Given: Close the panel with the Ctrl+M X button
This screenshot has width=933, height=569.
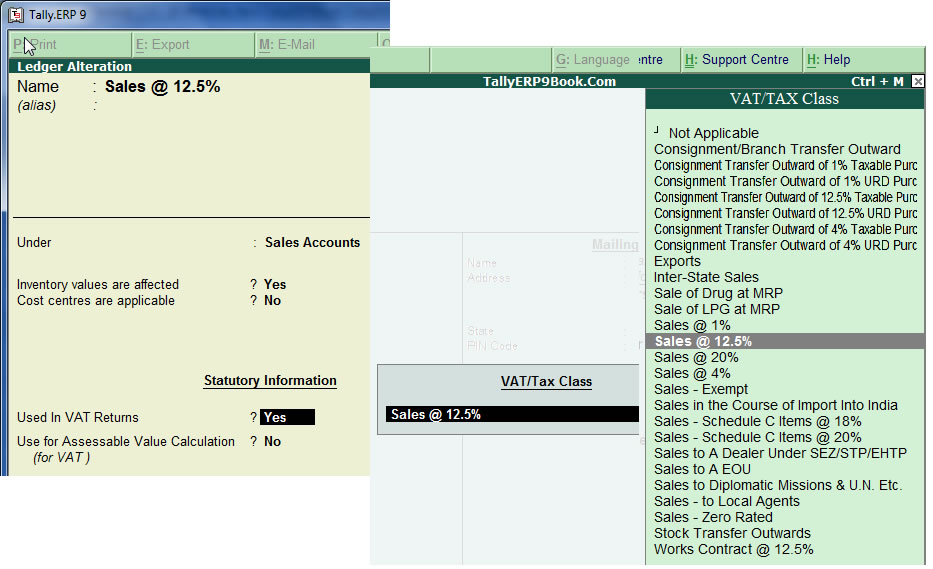Looking at the screenshot, I should pos(918,82).
